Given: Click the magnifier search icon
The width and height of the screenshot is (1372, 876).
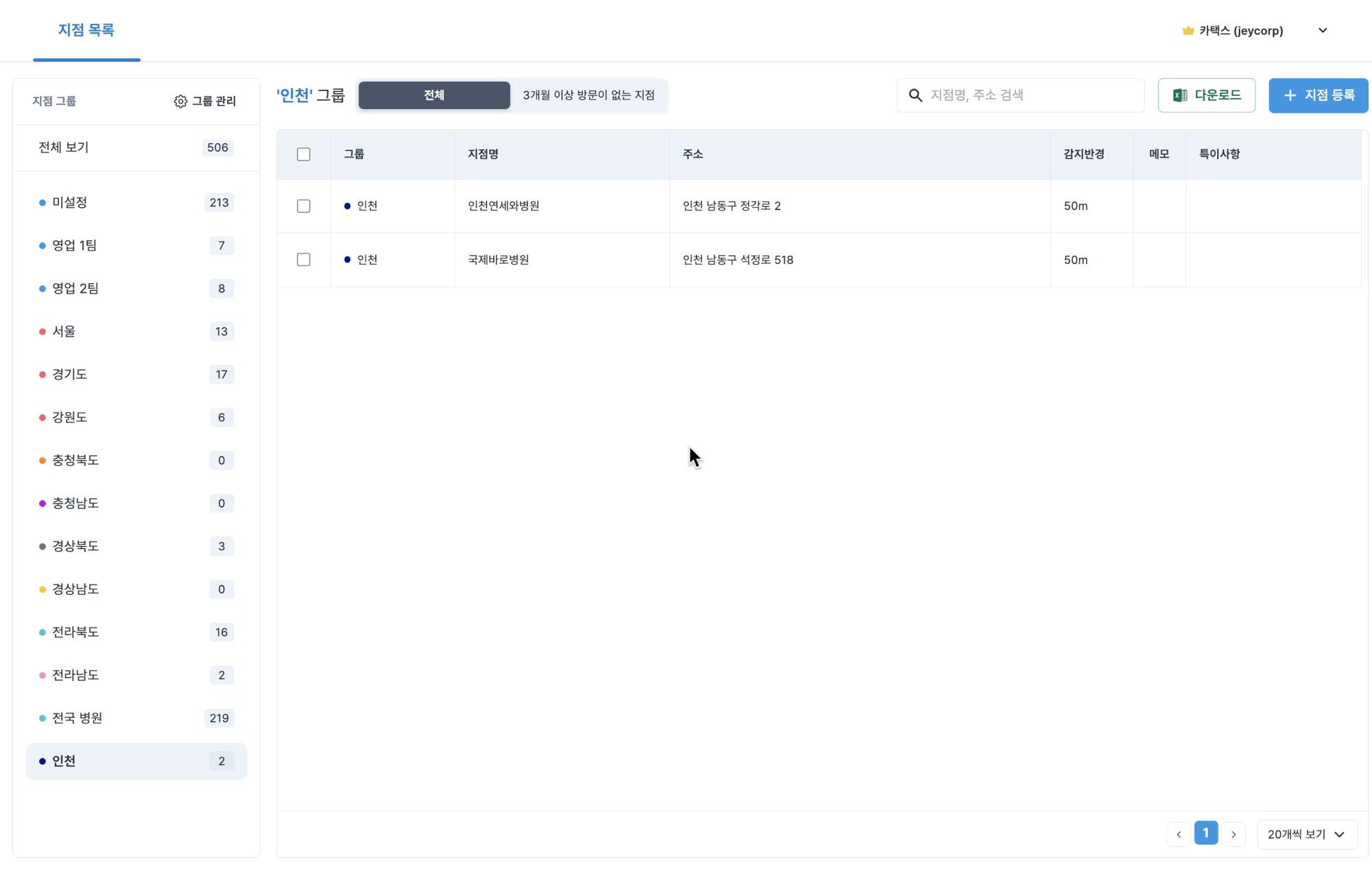Looking at the screenshot, I should (x=915, y=95).
